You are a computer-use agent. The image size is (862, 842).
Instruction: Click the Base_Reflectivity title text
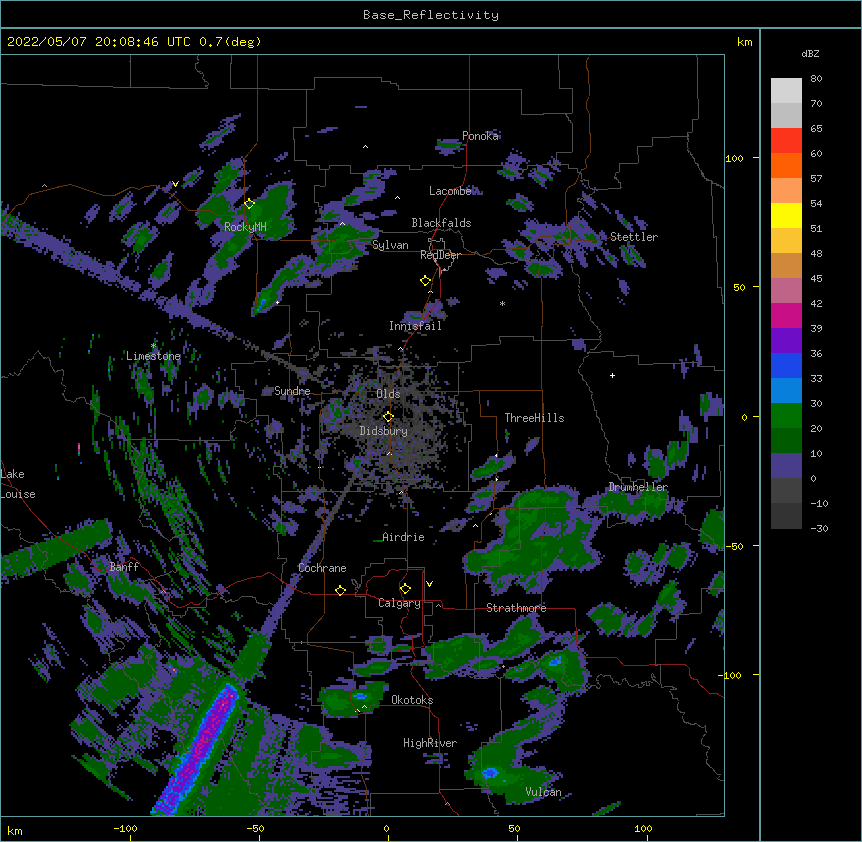431,15
